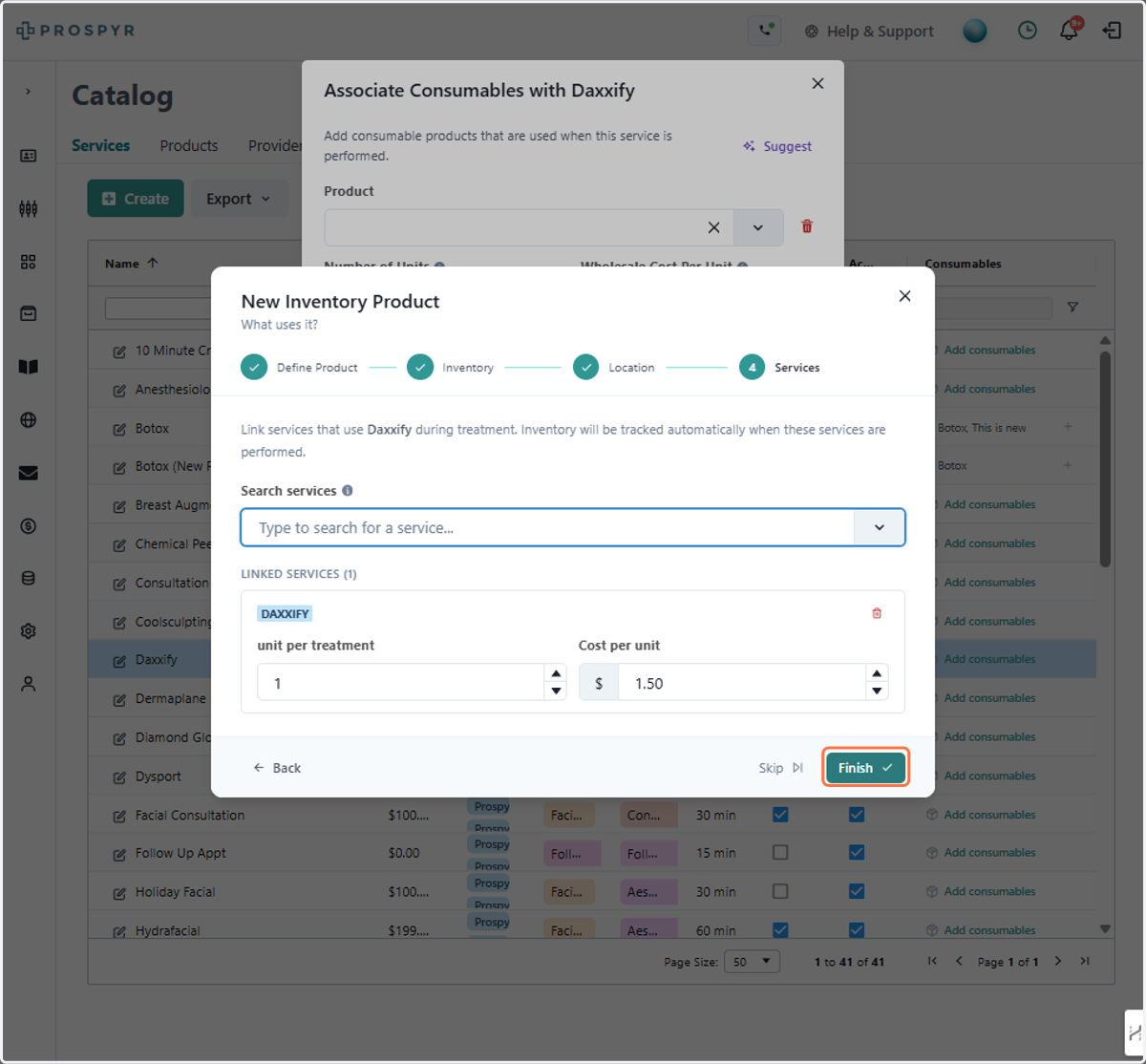Open the Export dropdown

click(x=239, y=199)
